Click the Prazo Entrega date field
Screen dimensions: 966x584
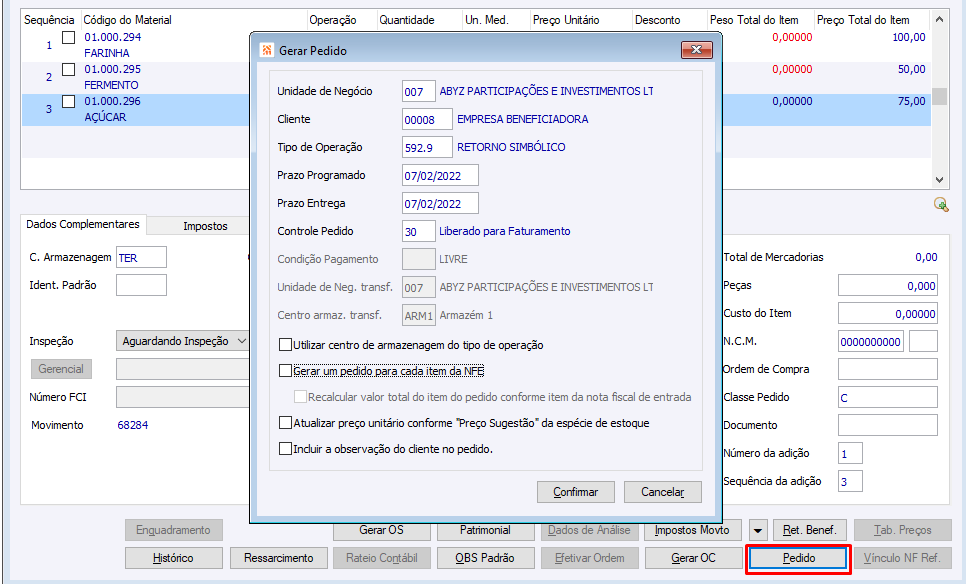(440, 203)
